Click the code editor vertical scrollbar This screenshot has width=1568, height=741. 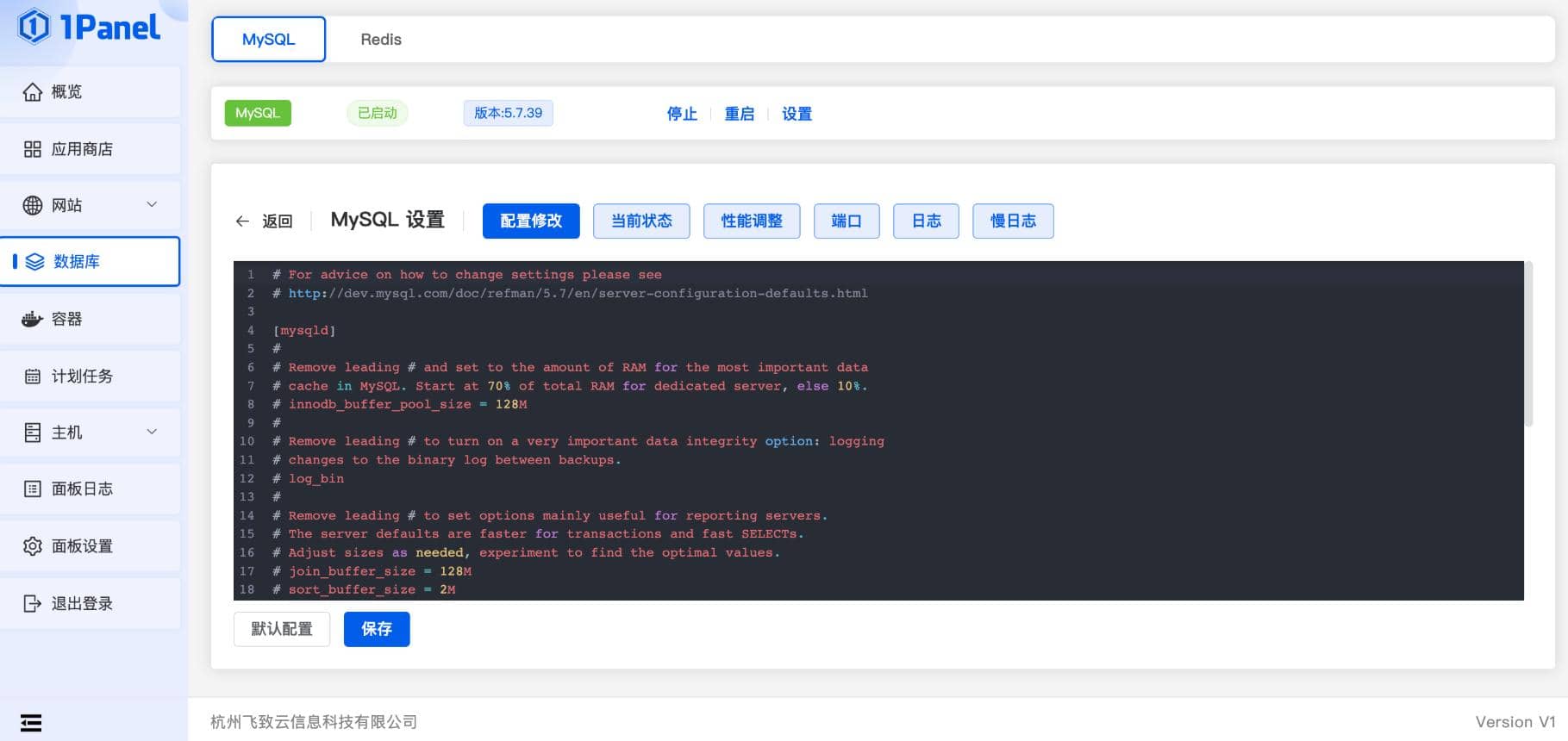tap(1528, 345)
